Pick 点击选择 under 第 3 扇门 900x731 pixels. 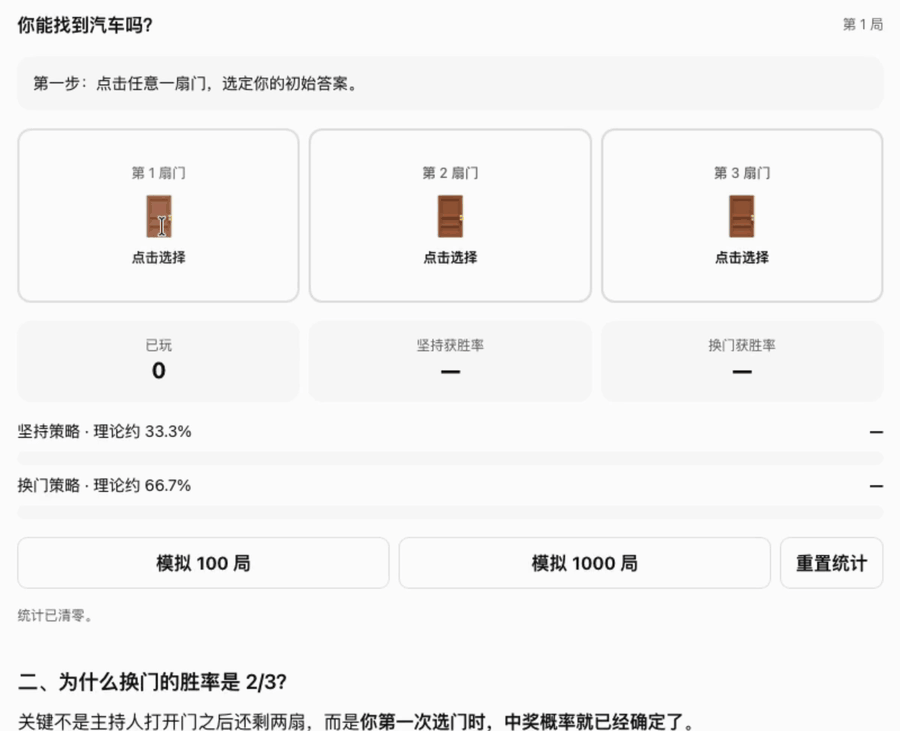tap(742, 258)
